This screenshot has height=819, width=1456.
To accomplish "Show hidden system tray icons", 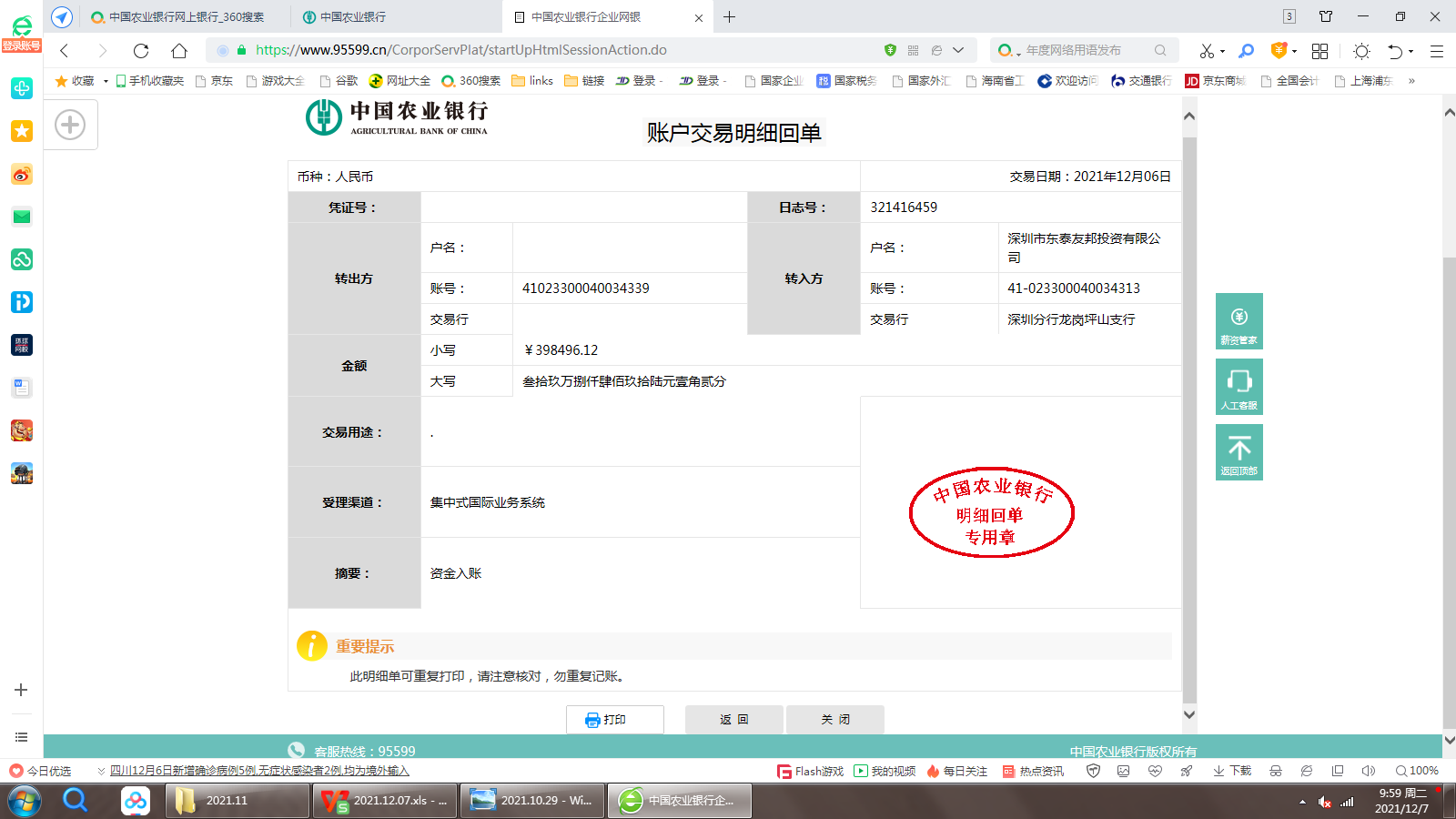I will point(1302,802).
